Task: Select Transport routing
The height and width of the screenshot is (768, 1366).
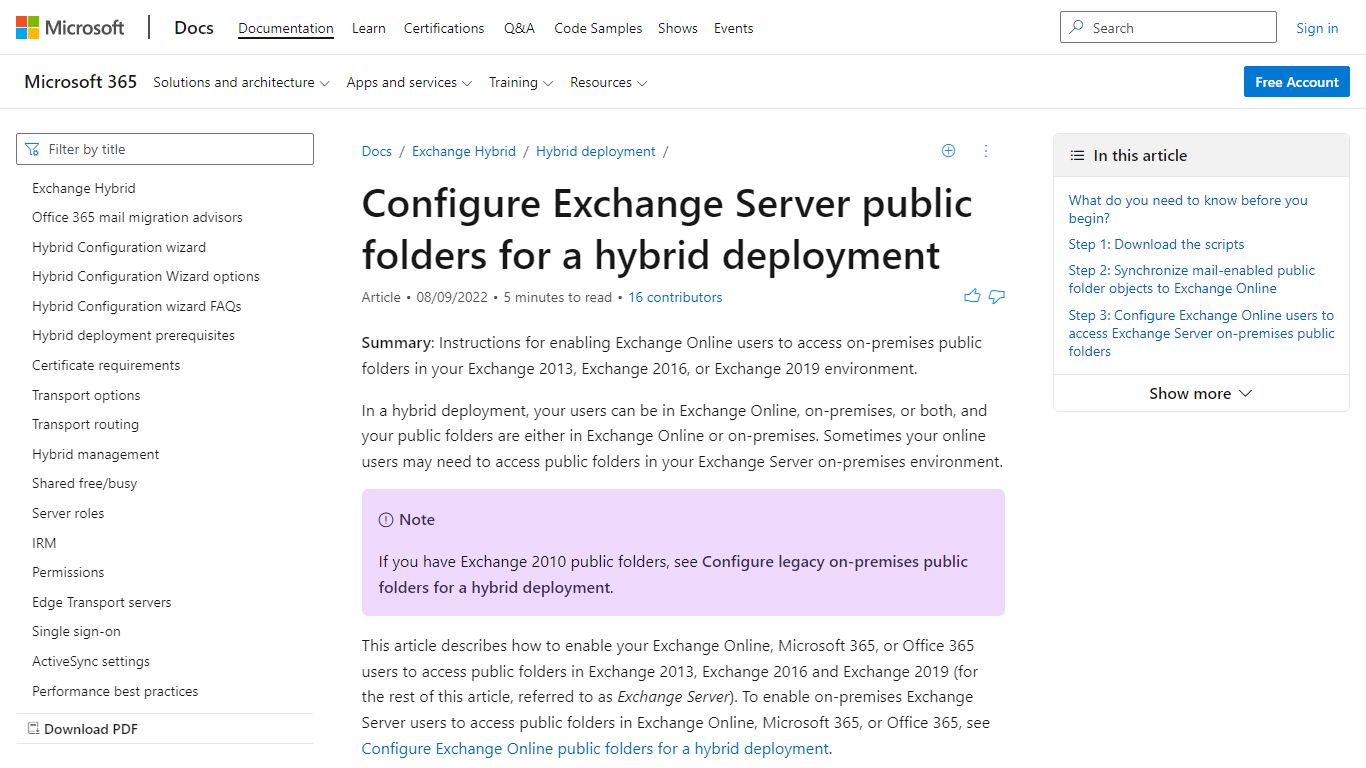Action: click(x=85, y=424)
